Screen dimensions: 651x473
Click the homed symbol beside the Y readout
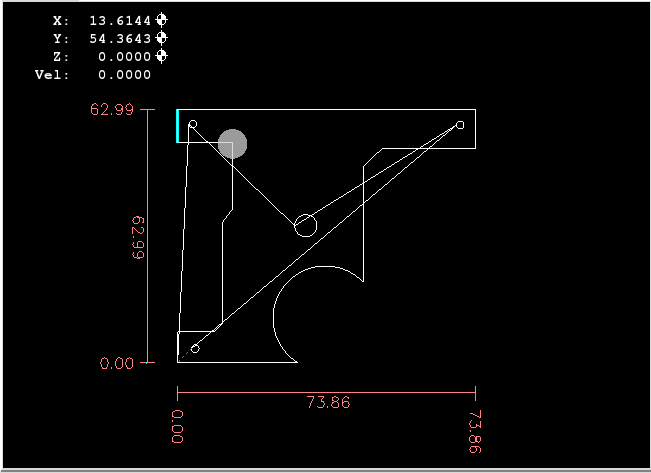[162, 38]
